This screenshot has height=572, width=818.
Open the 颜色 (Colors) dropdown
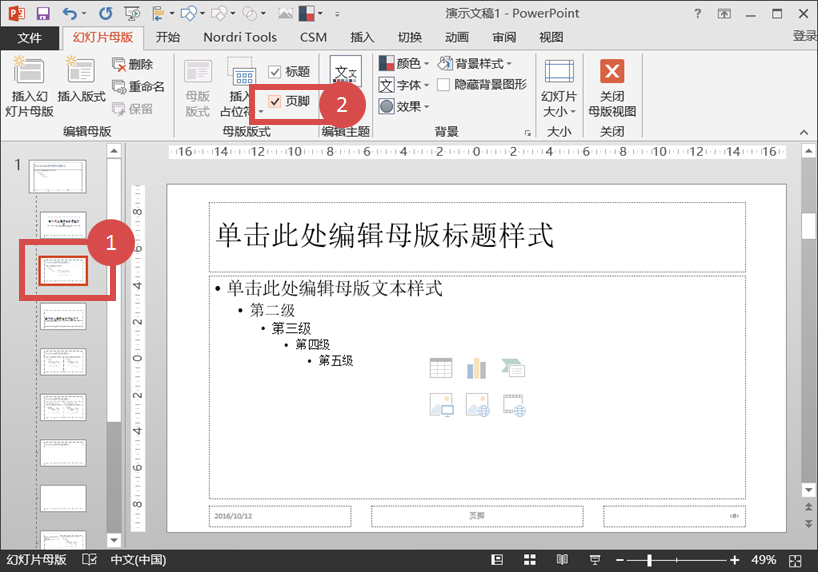tap(405, 64)
